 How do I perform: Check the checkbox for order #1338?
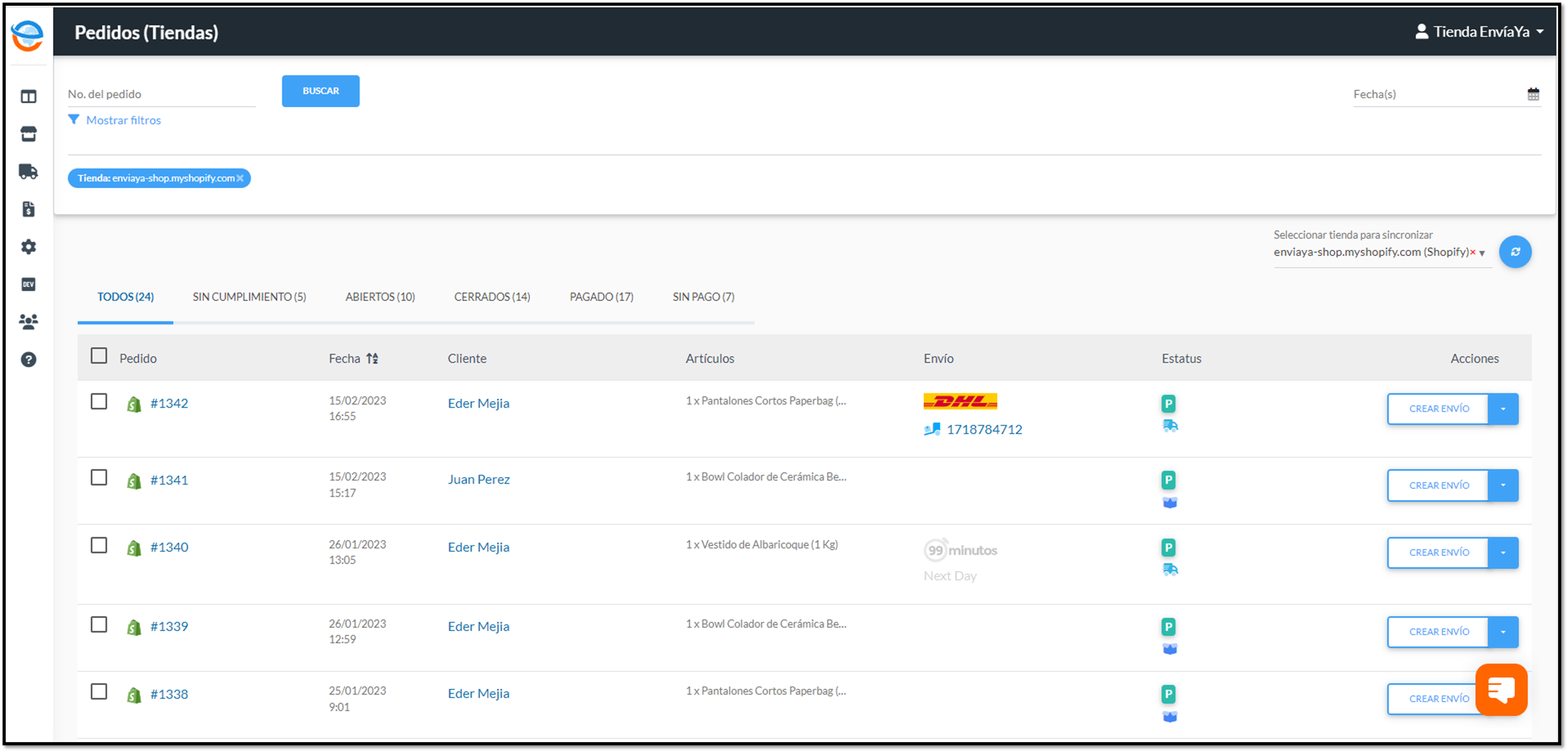98,692
